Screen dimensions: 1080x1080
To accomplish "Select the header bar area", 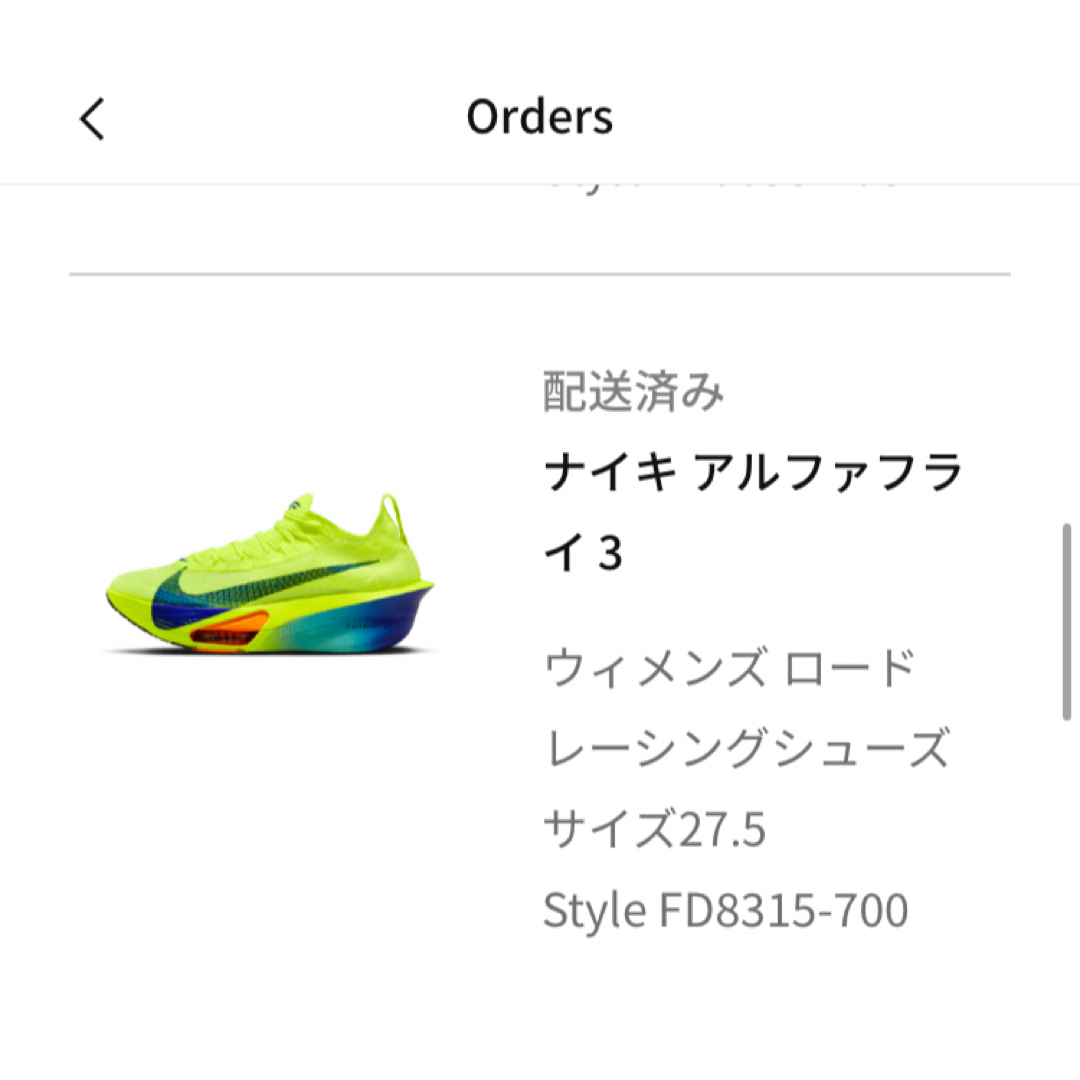I will (540, 117).
